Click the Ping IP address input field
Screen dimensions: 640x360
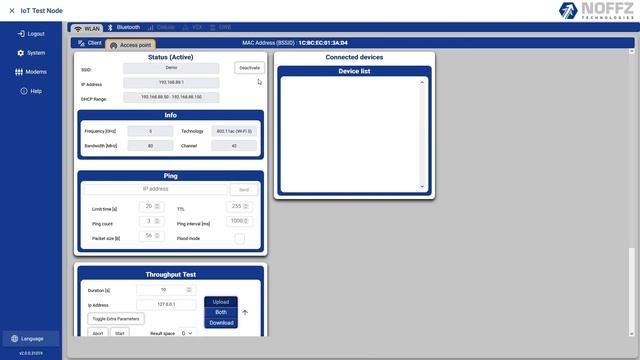coord(156,189)
